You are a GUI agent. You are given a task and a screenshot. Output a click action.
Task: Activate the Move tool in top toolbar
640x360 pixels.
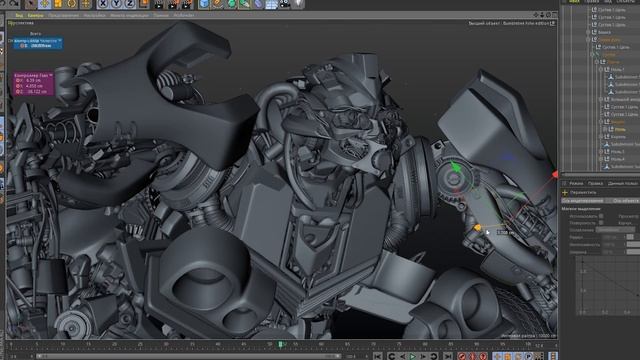pos(44,4)
